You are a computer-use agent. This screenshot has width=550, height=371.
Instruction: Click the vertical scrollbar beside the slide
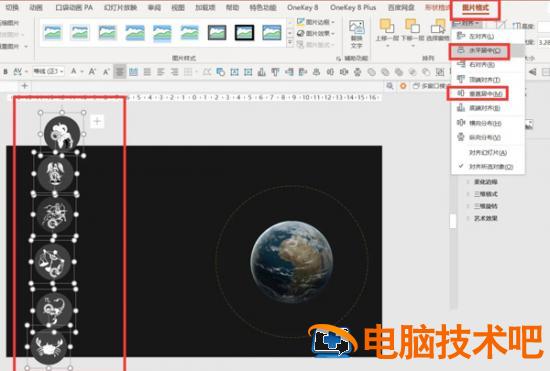[453, 221]
